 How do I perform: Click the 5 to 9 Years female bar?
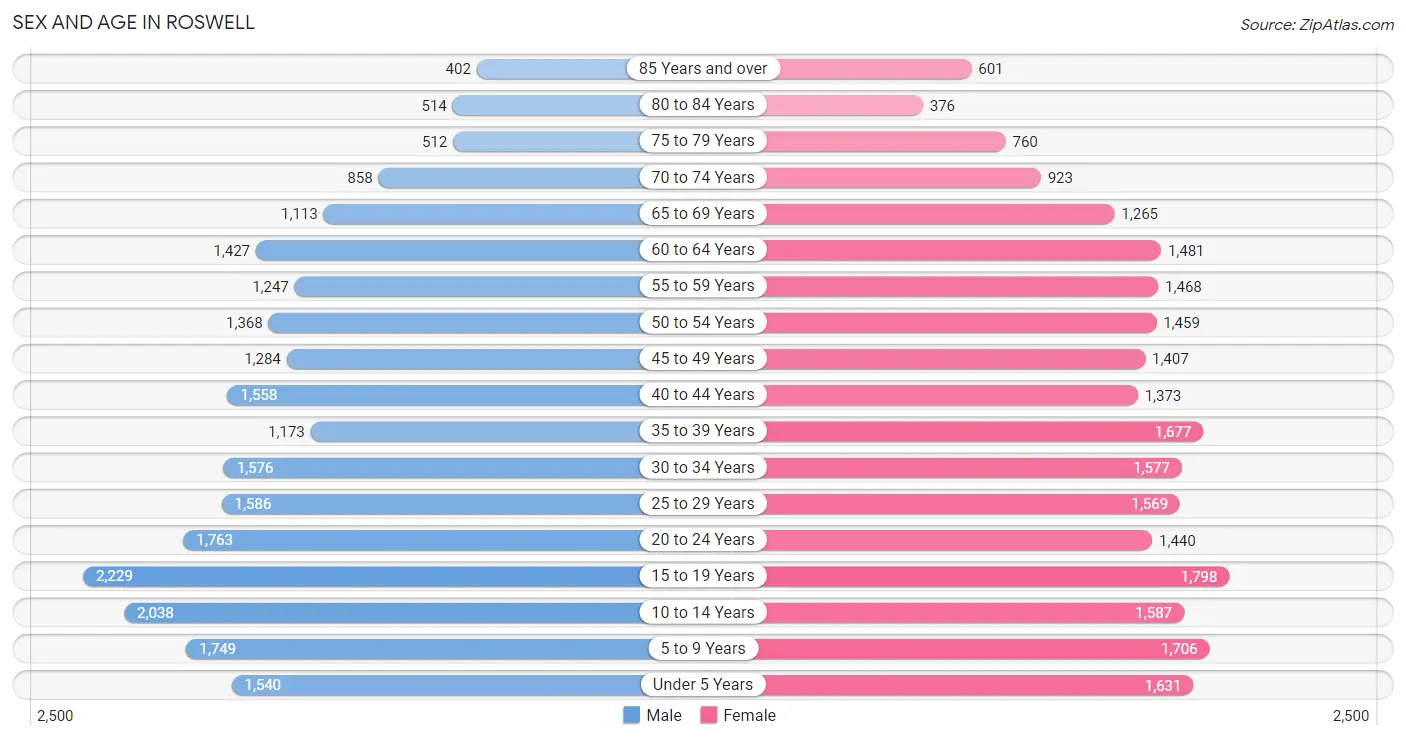(x=956, y=649)
